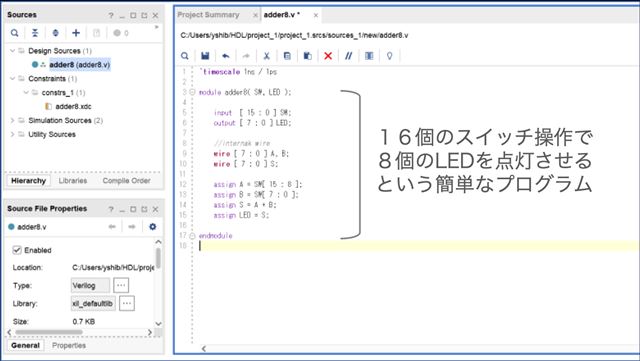This screenshot has width=640, height=361.
Task: Close the adder8.v tab
Action: [316, 15]
